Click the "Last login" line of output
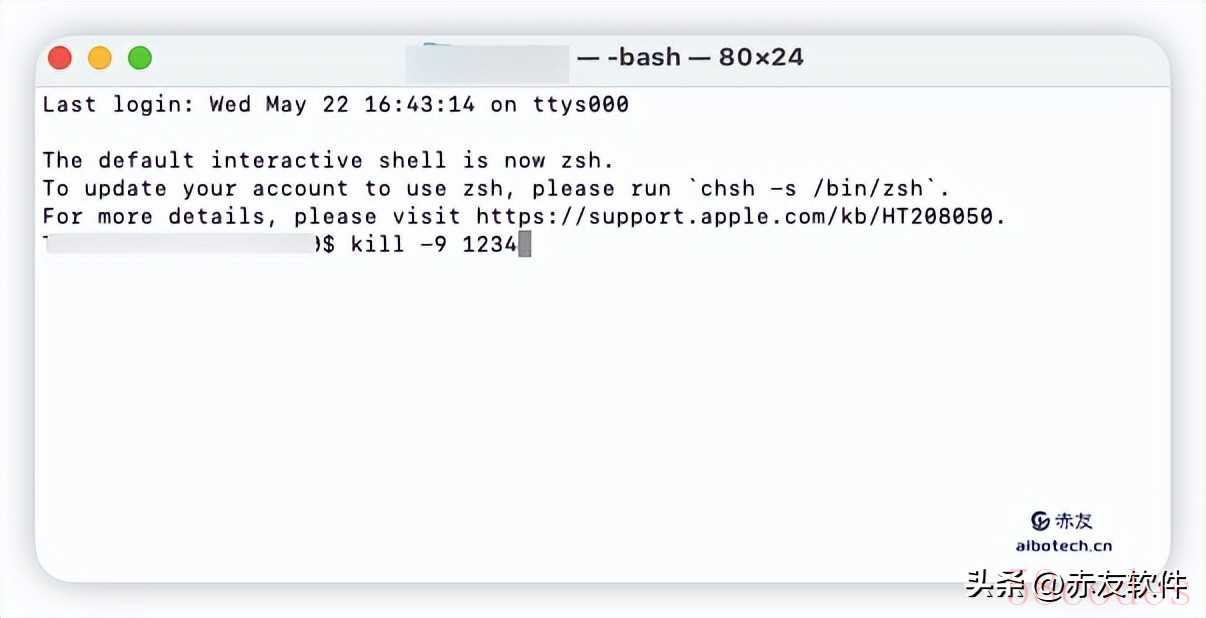This screenshot has height=618, width=1206. click(x=336, y=104)
